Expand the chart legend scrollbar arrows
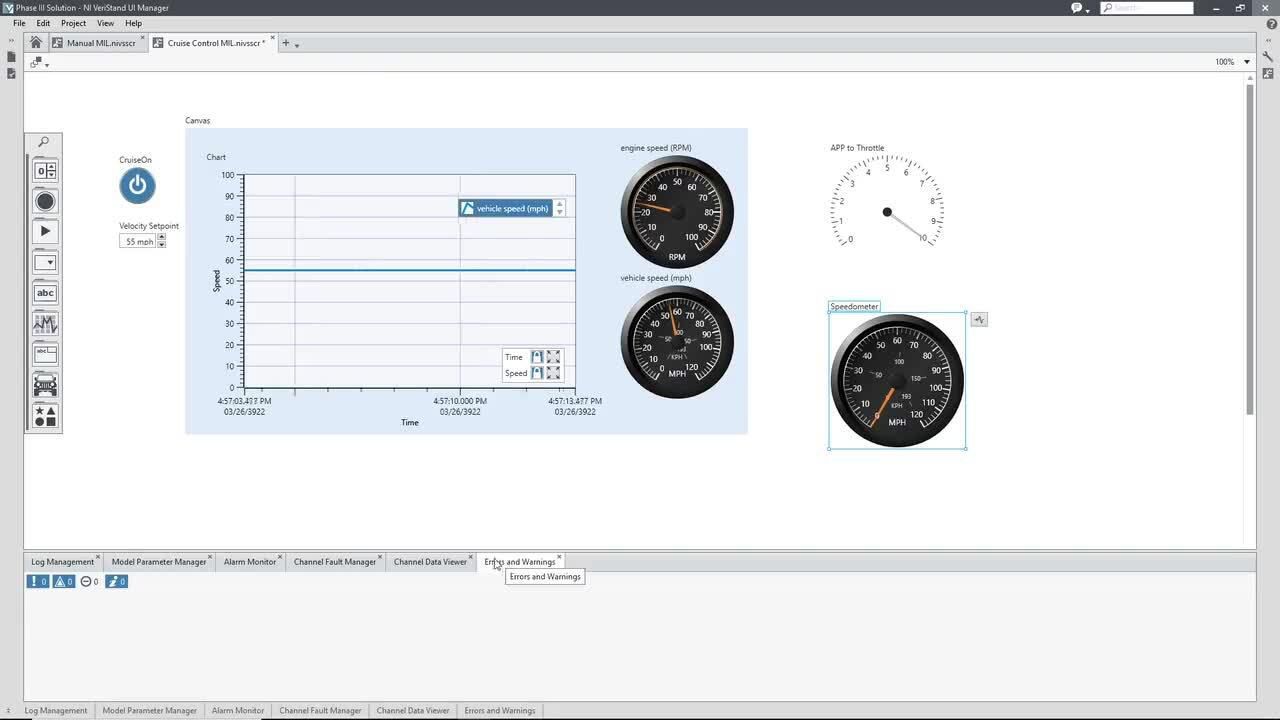 [x=559, y=208]
